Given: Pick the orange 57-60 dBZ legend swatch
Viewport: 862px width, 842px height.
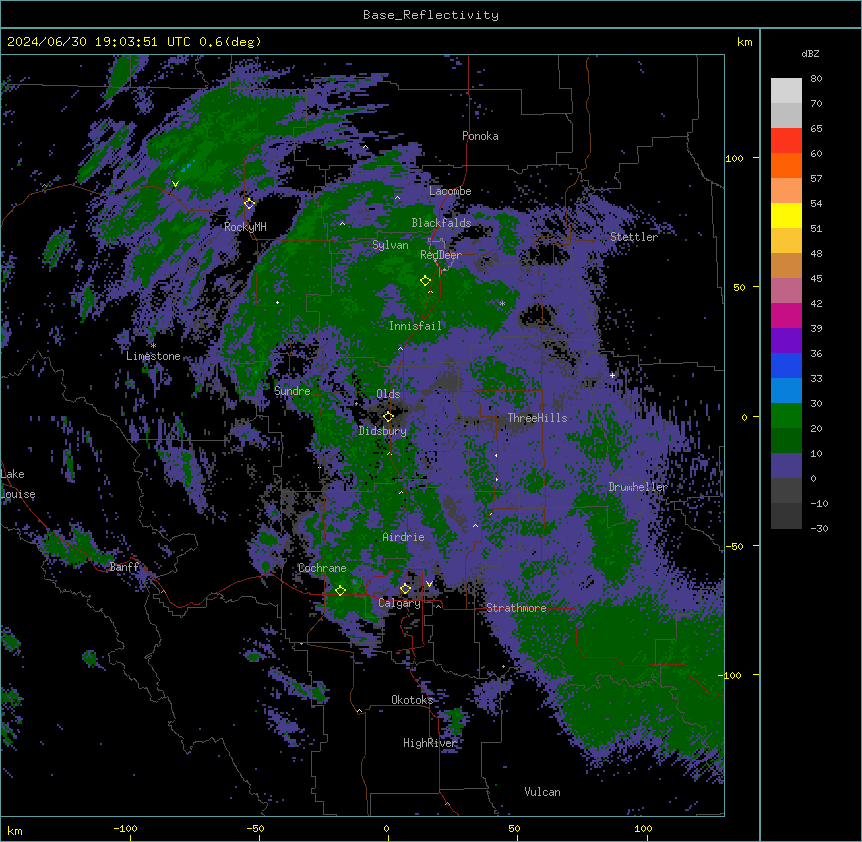Looking at the screenshot, I should [x=786, y=165].
